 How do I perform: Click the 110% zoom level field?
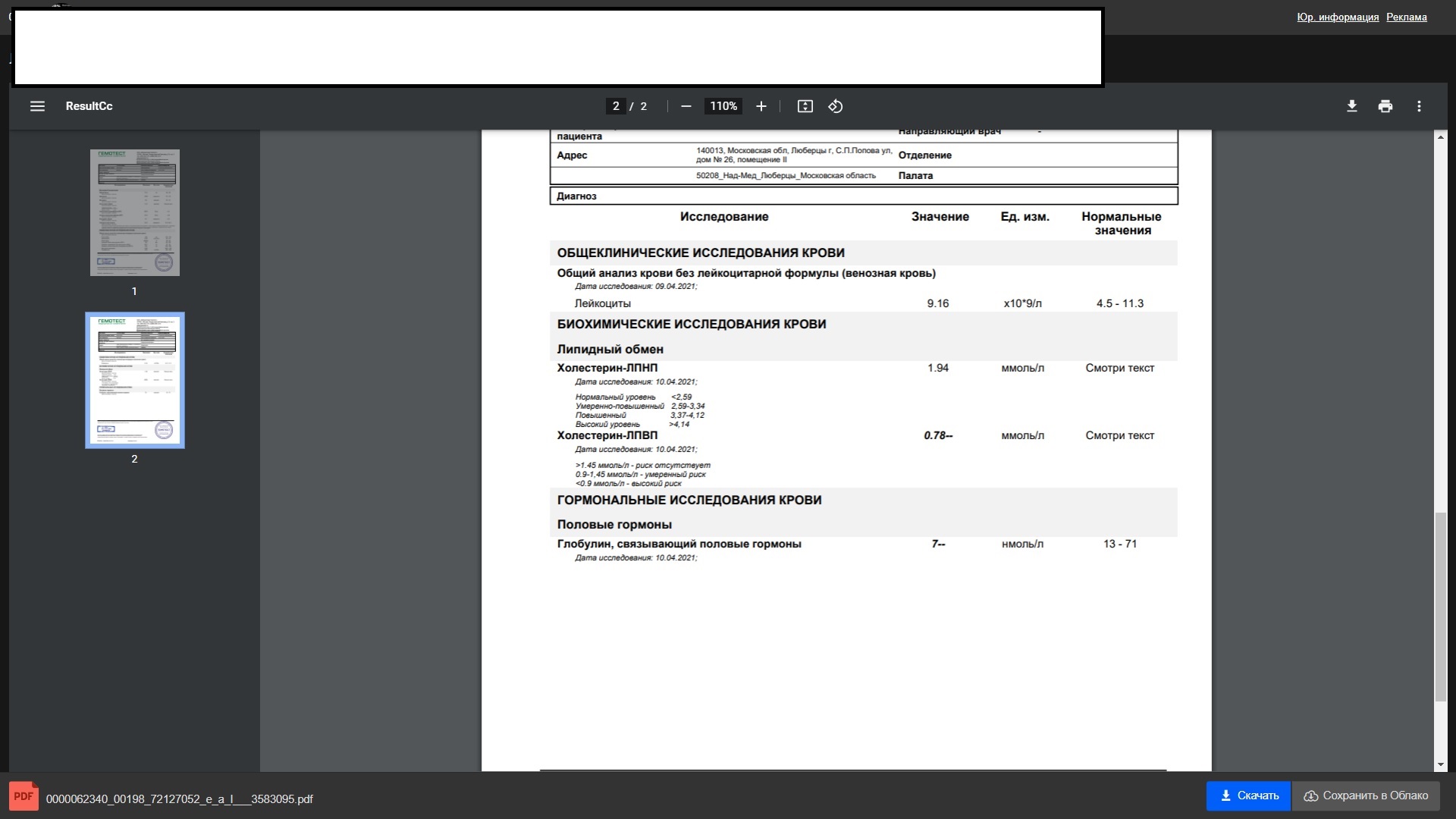pos(723,106)
